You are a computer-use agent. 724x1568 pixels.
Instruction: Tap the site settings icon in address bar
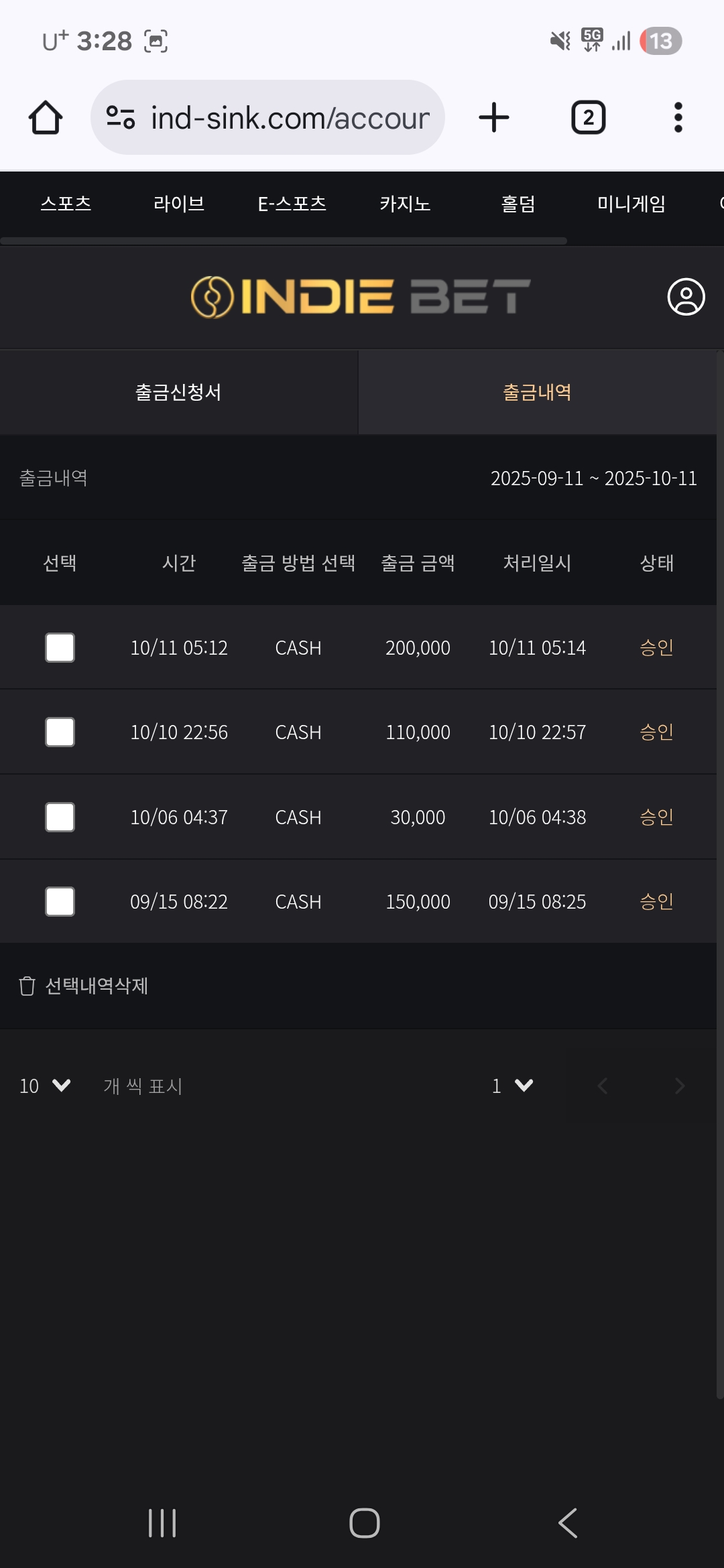click(121, 118)
